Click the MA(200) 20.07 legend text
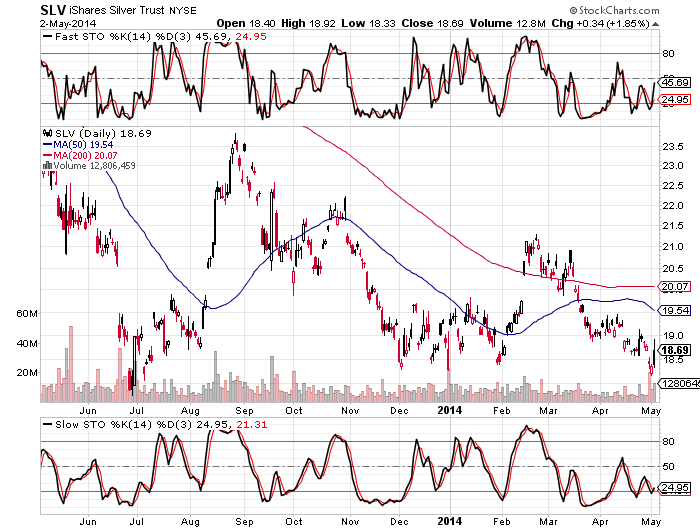This screenshot has height=530, width=700. pos(85,155)
